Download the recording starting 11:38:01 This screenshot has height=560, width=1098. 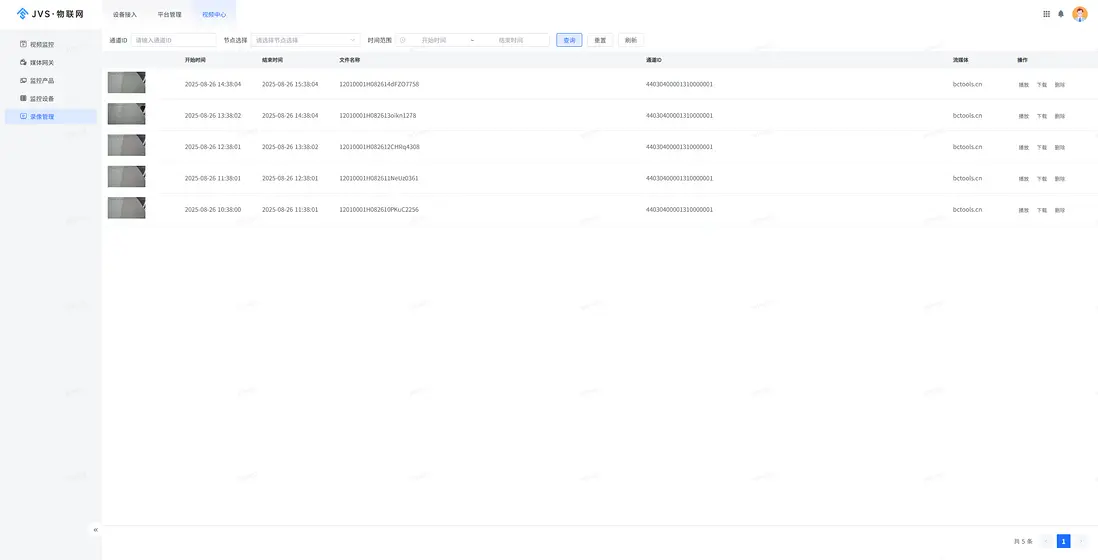tap(1042, 179)
